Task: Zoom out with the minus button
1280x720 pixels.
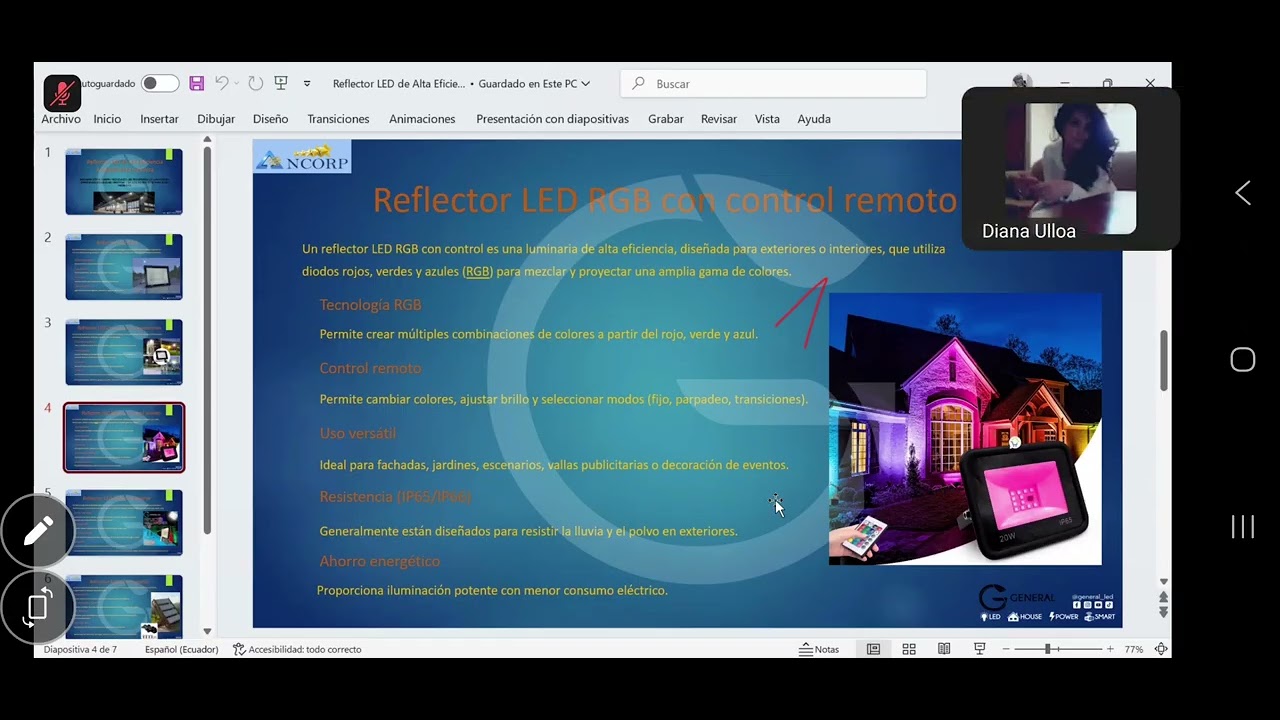Action: click(1006, 649)
